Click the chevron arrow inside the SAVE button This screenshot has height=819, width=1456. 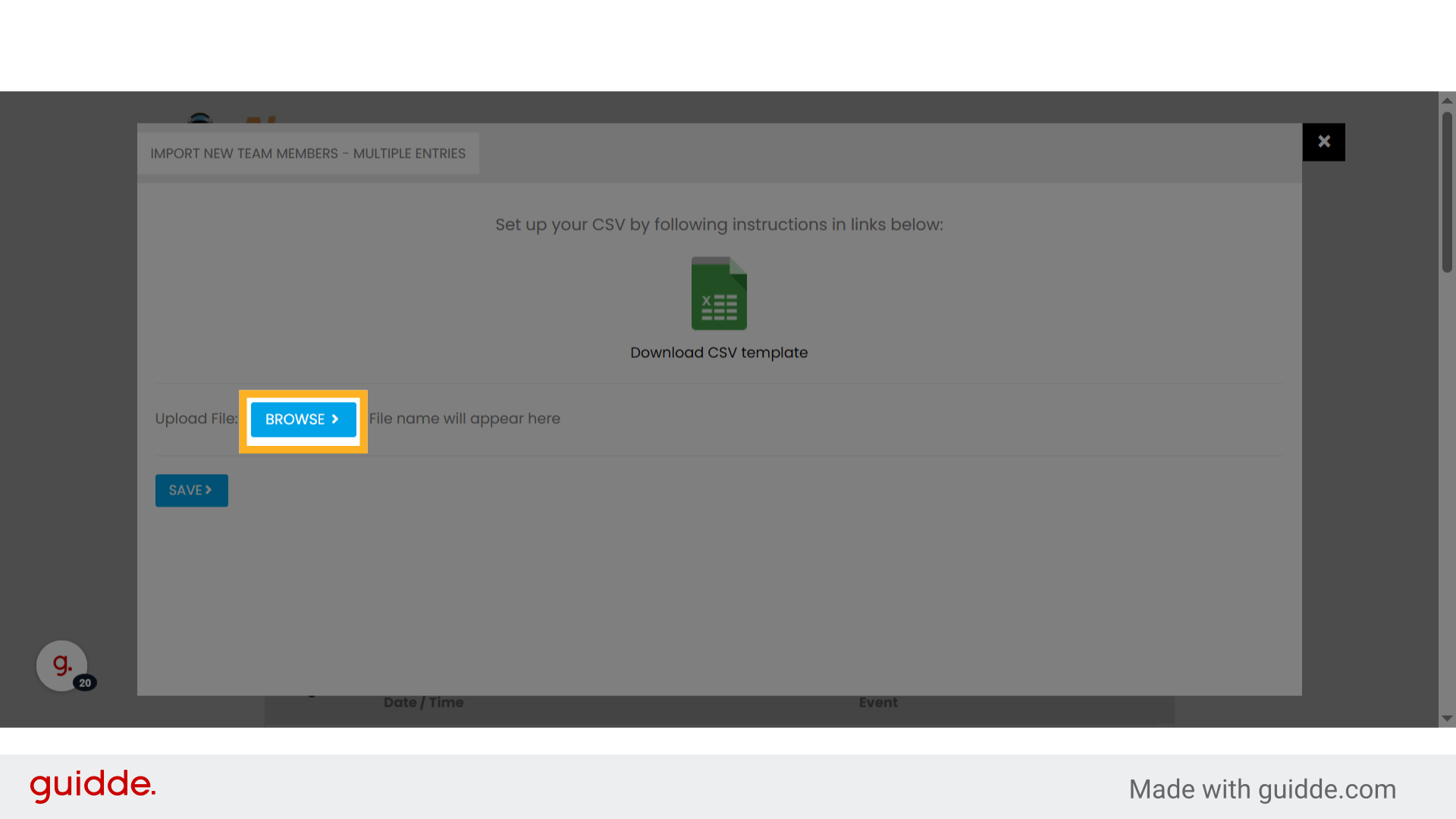point(209,490)
